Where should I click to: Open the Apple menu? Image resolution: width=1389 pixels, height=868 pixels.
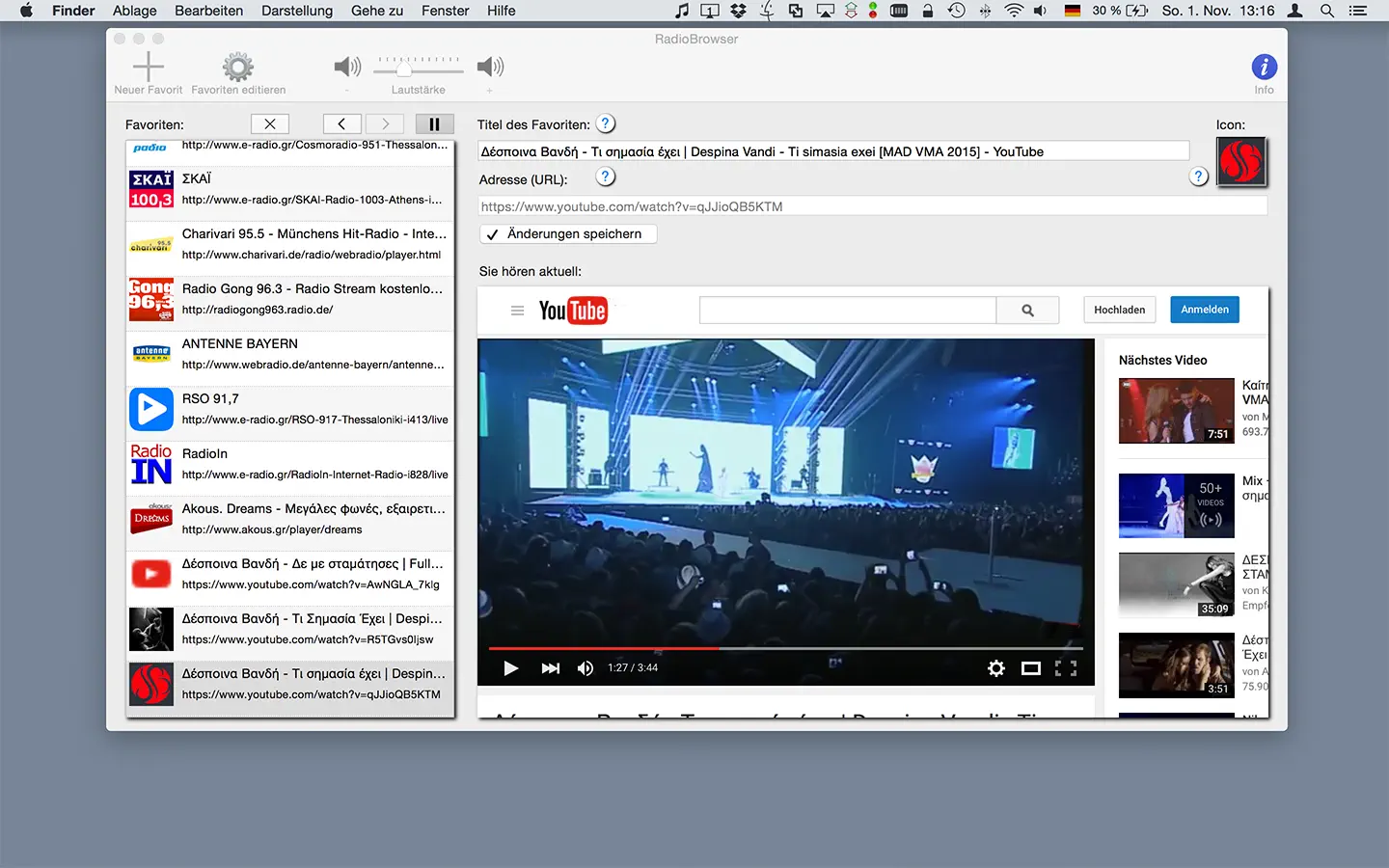[x=26, y=11]
